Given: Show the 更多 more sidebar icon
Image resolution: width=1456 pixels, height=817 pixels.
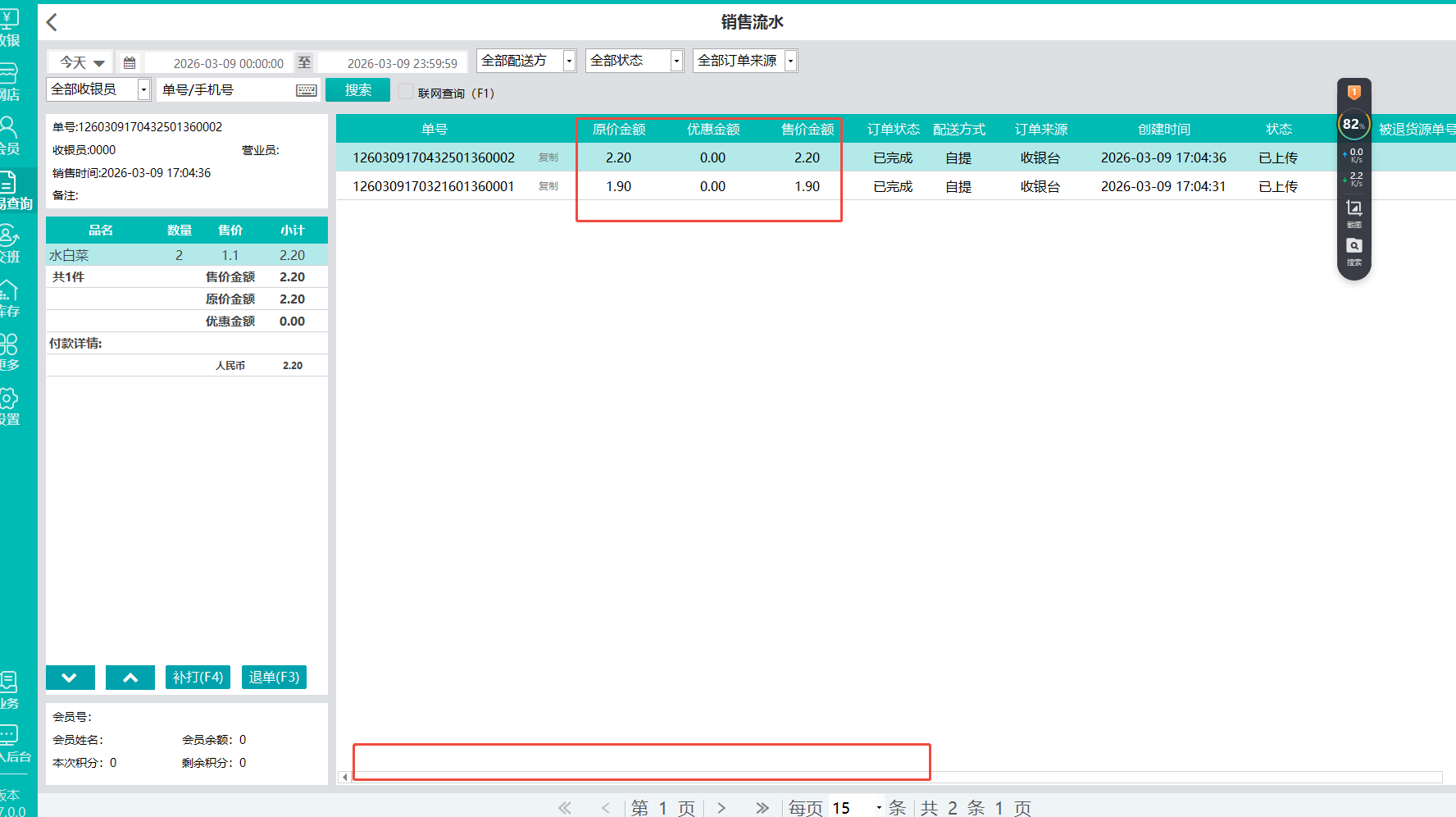Looking at the screenshot, I should click(x=10, y=353).
